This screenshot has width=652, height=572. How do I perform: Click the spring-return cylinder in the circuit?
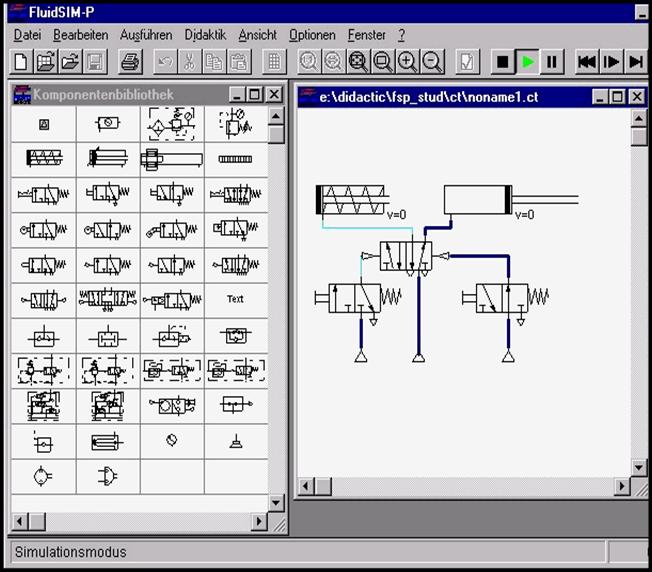click(353, 200)
